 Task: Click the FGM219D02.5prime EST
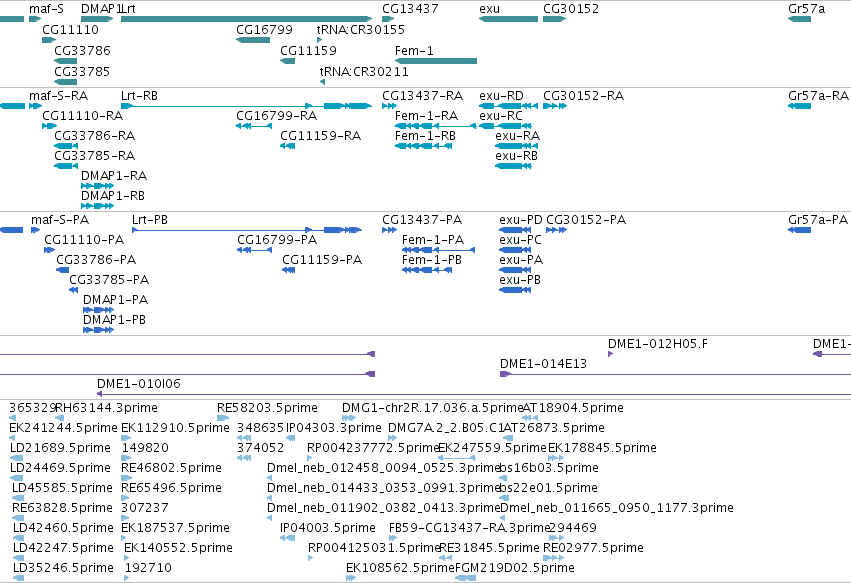pyautogui.click(x=466, y=578)
